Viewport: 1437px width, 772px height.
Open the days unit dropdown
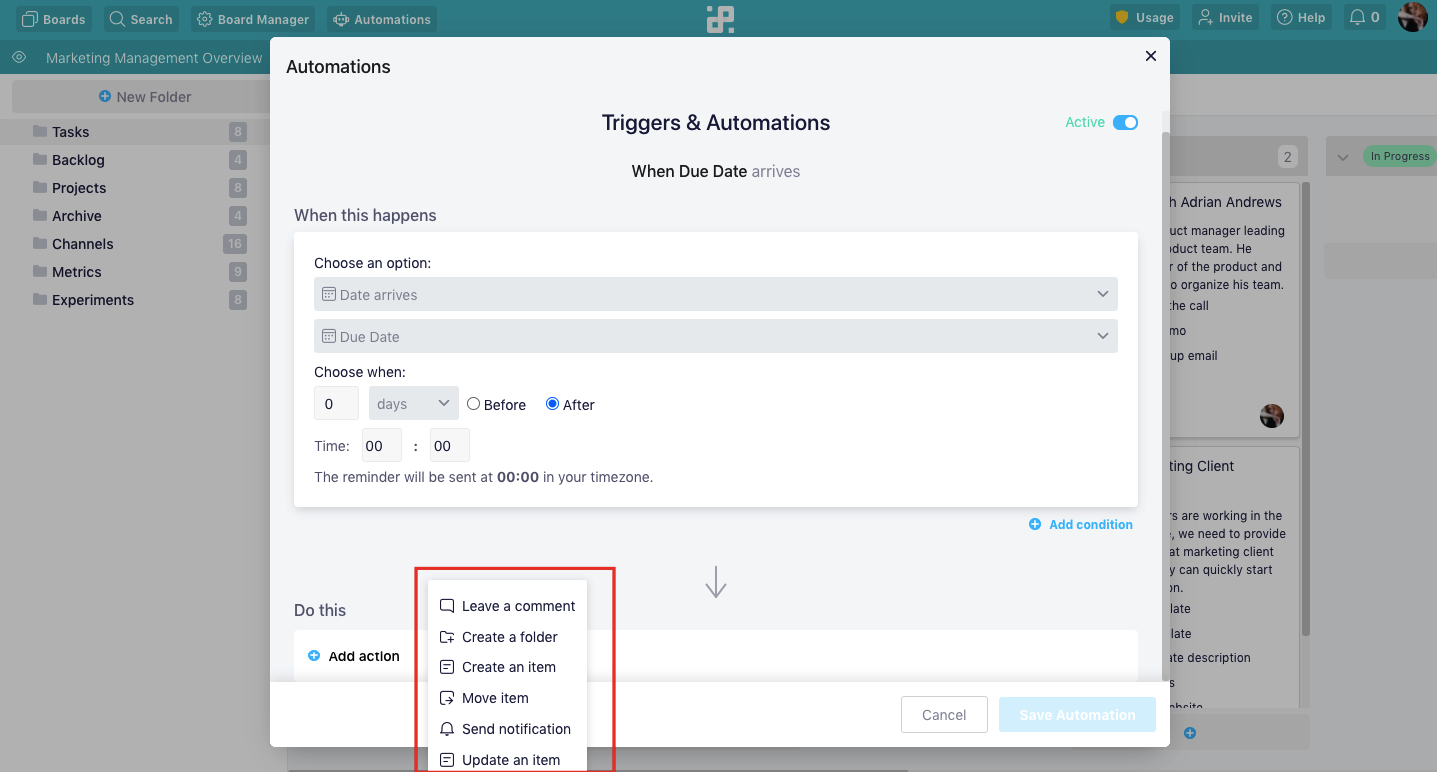[x=414, y=404]
